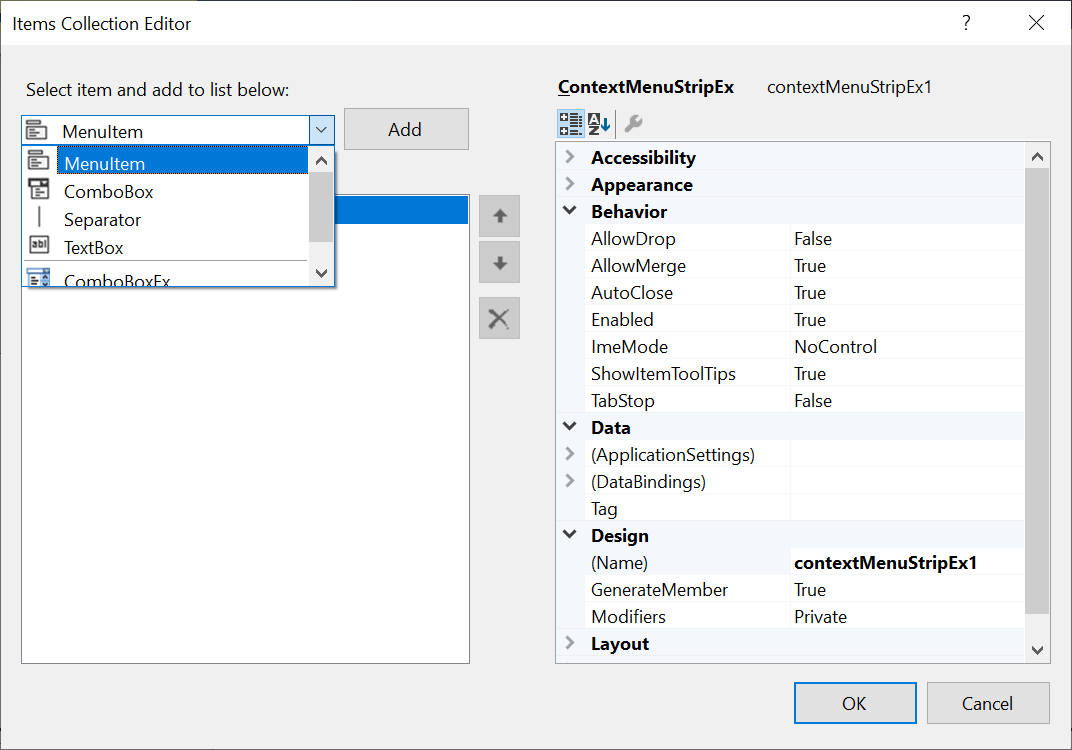Dismiss the dialog via Cancel

pos(988,703)
